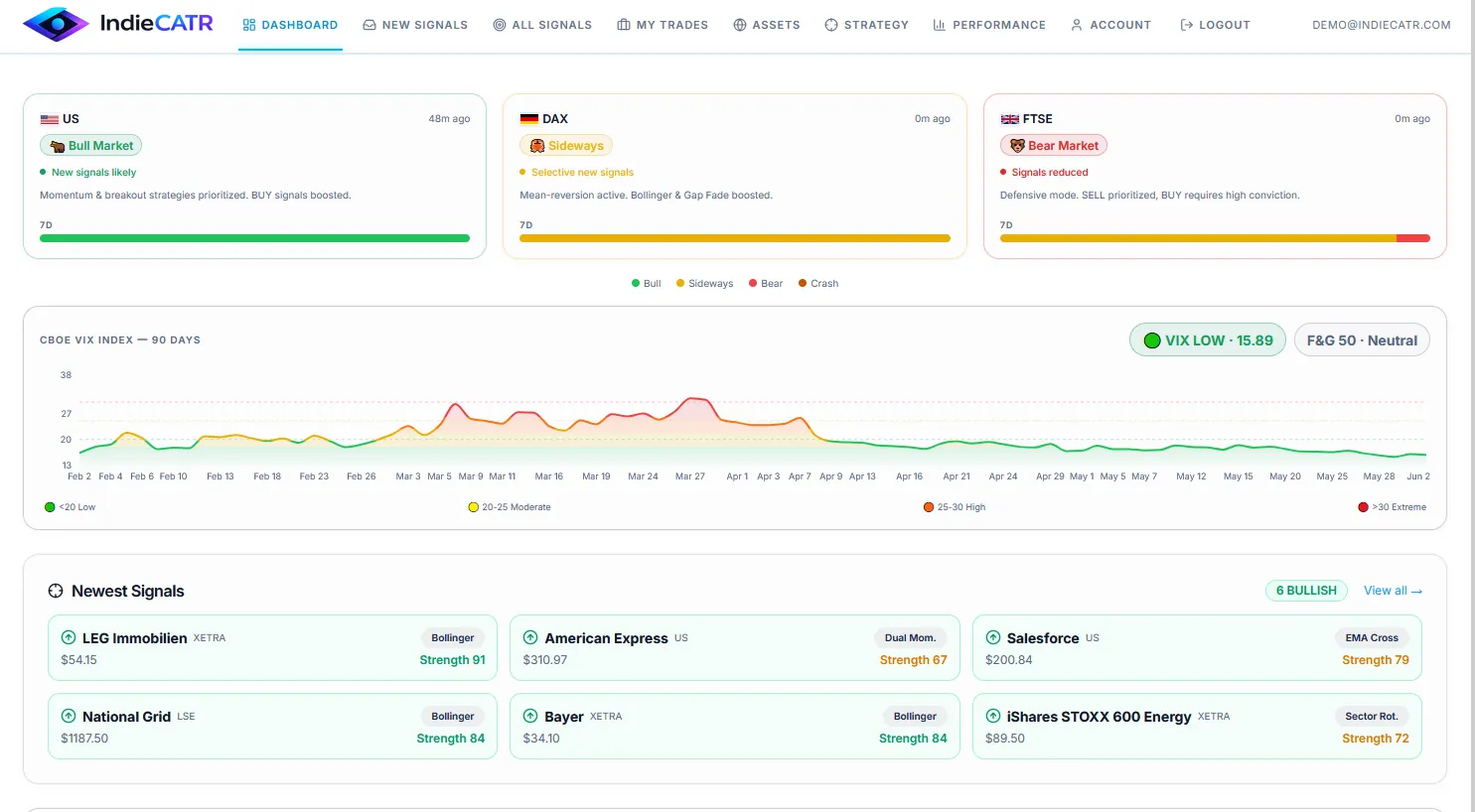The width and height of the screenshot is (1475, 812).
Task: Navigate to the Strategy page
Action: pos(866,25)
